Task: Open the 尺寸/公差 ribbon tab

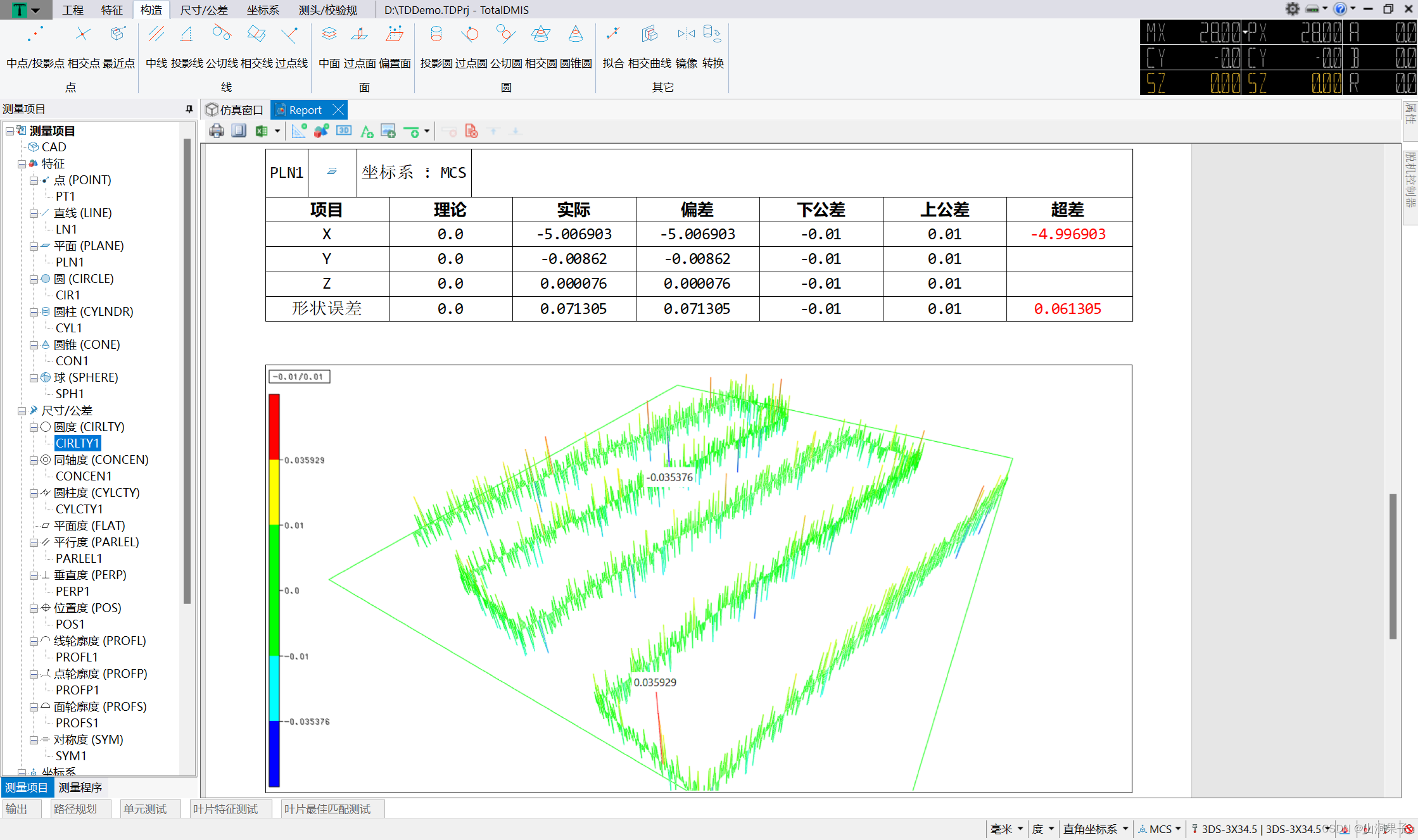Action: (x=203, y=10)
